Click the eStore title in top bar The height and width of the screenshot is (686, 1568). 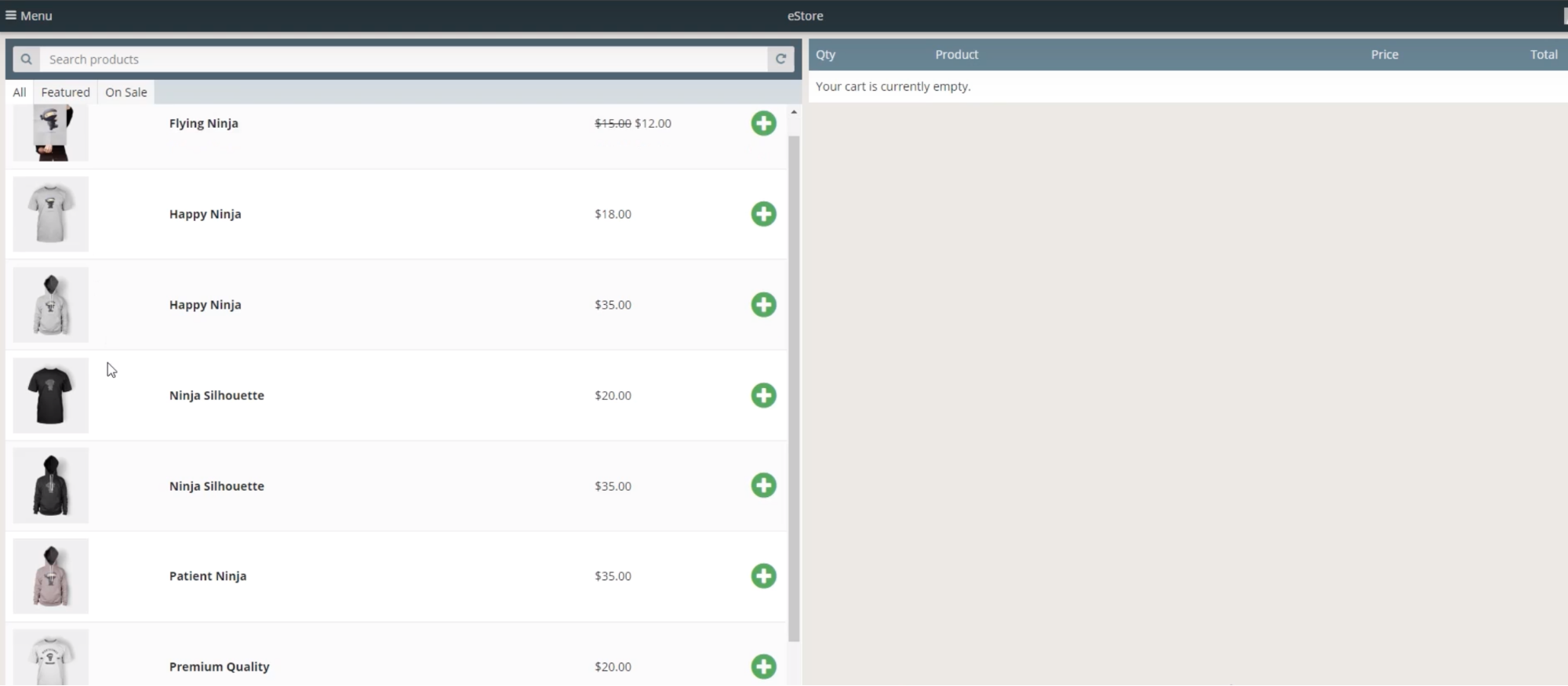coord(806,16)
